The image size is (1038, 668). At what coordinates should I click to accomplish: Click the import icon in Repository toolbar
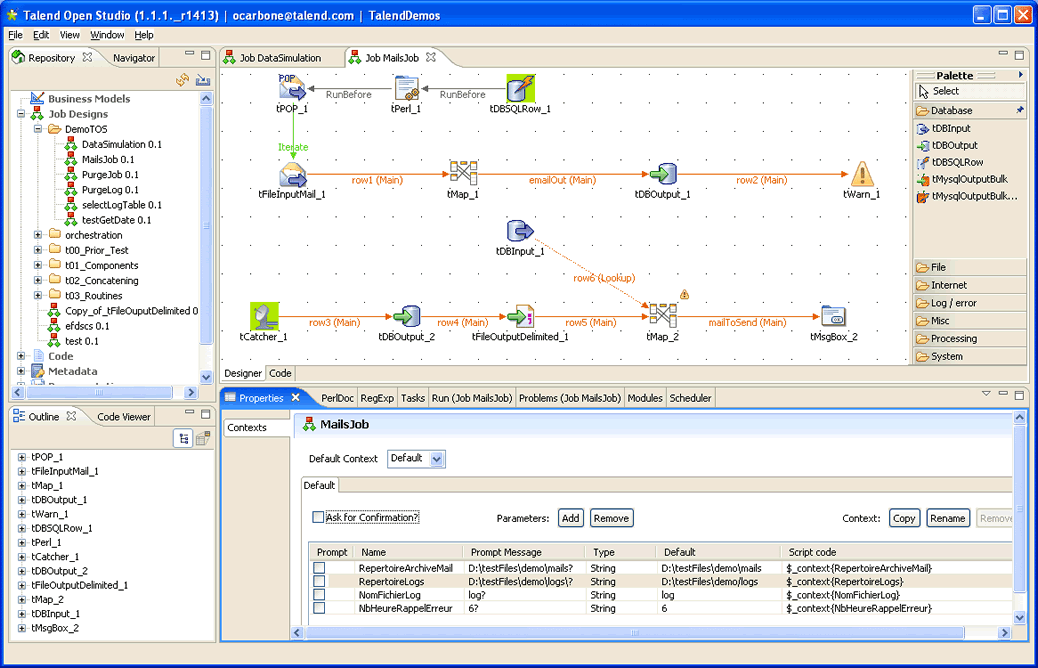click(203, 81)
